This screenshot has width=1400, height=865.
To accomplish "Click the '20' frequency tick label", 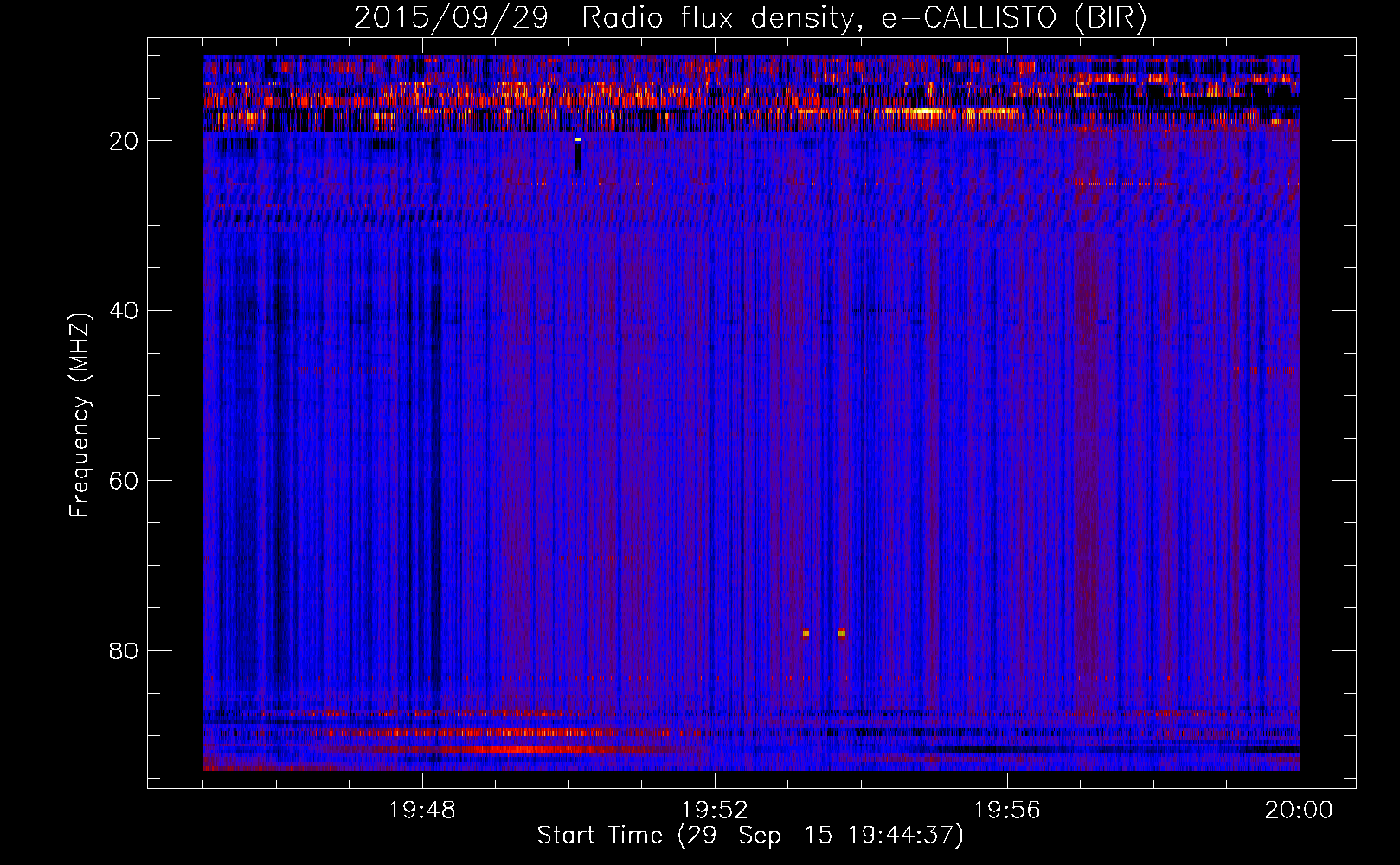I will pyautogui.click(x=125, y=140).
